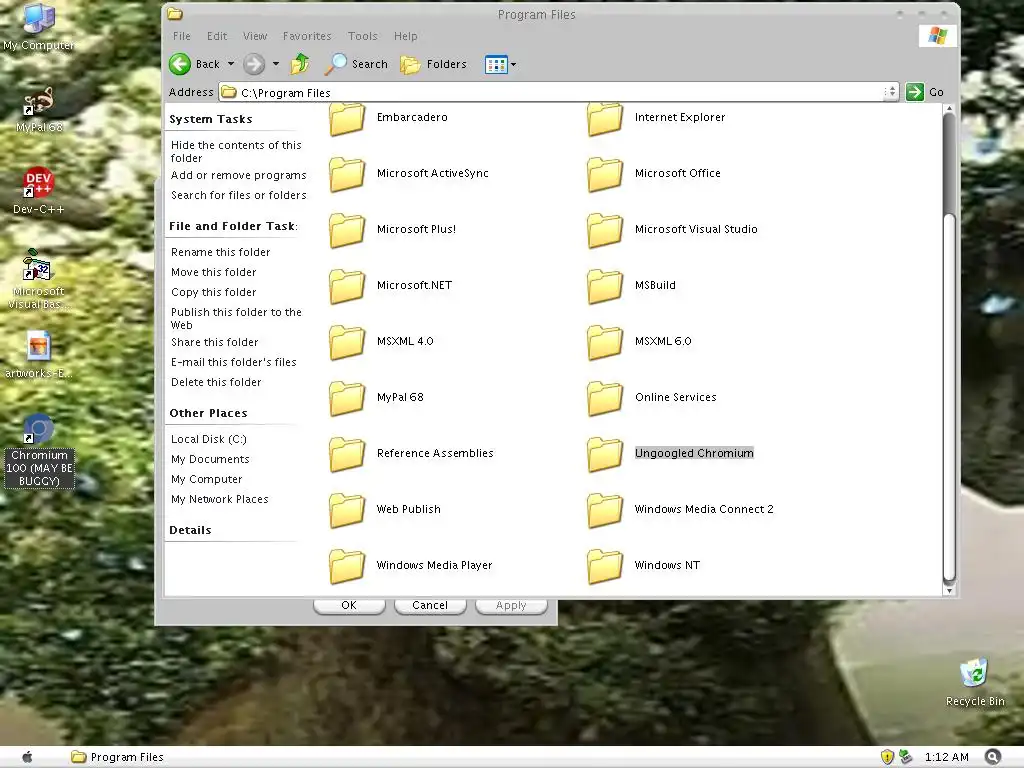1024x768 pixels.
Task: Select the MSBuild folder icon
Action: [x=605, y=286]
